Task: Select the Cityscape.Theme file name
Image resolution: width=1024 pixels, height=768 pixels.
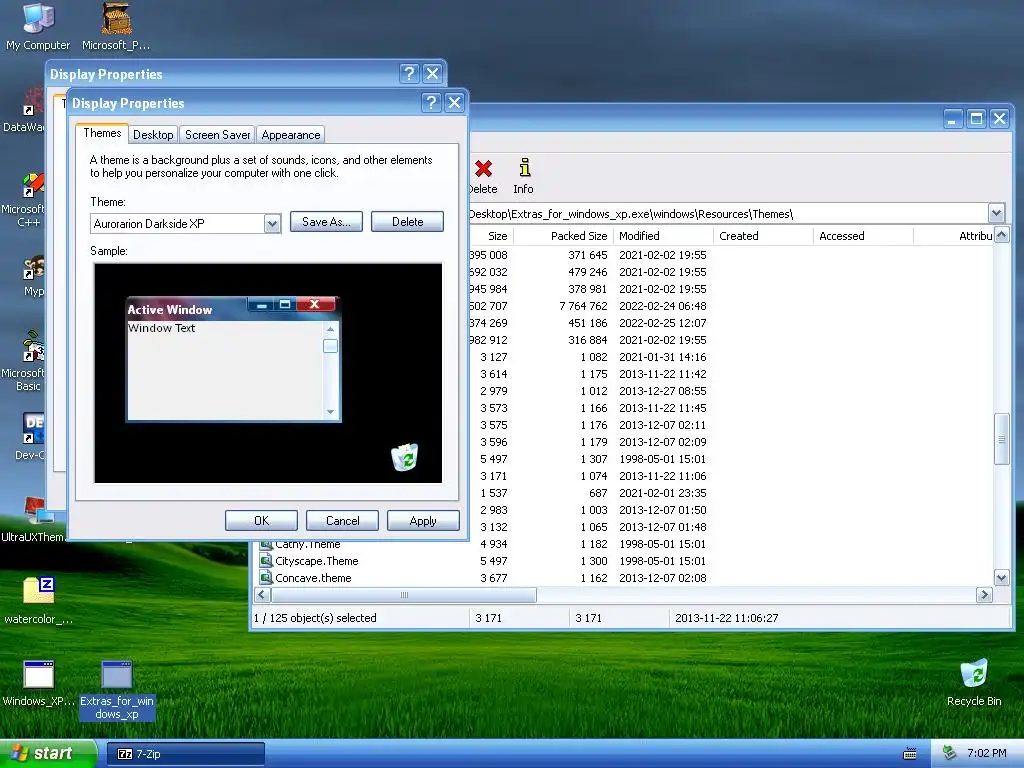Action: (x=317, y=561)
